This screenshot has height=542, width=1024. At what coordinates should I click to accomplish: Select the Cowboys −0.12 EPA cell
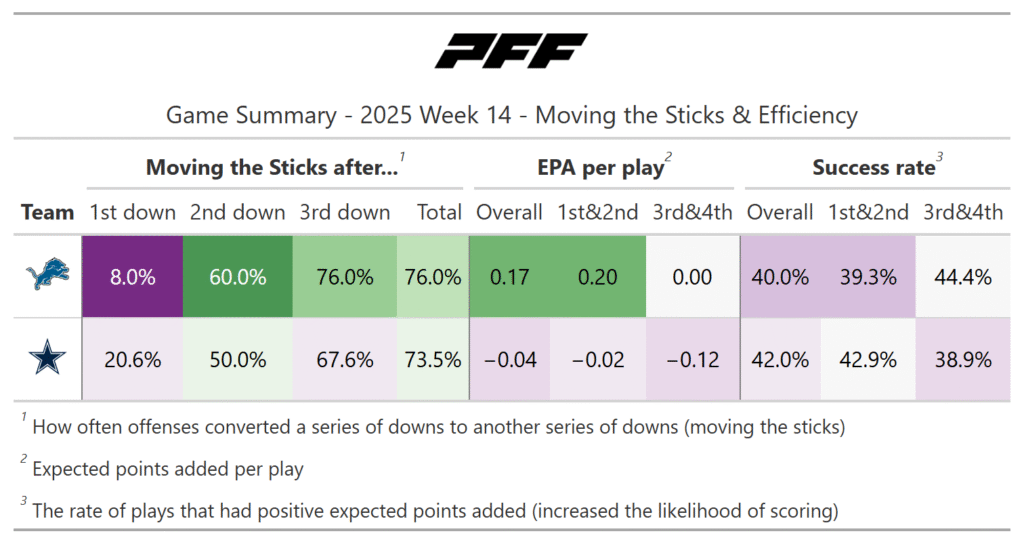(692, 360)
